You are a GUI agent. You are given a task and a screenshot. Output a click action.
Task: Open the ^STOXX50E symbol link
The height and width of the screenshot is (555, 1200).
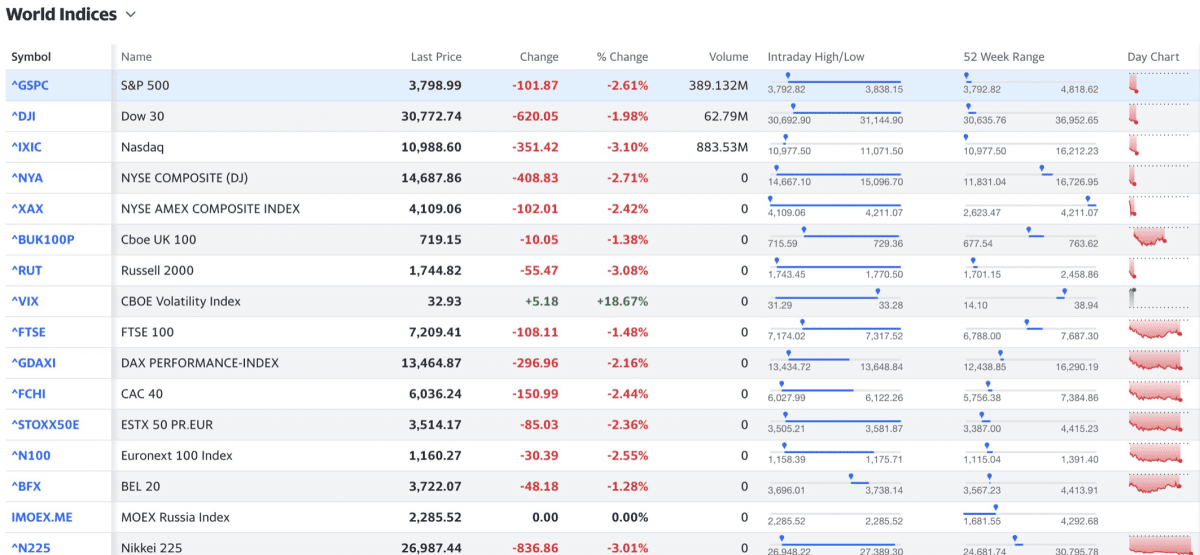pyautogui.click(x=45, y=425)
